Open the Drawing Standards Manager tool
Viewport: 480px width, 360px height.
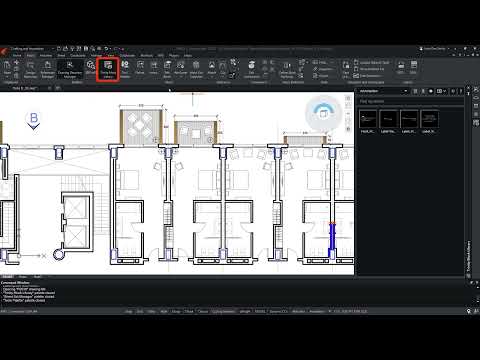click(70, 69)
